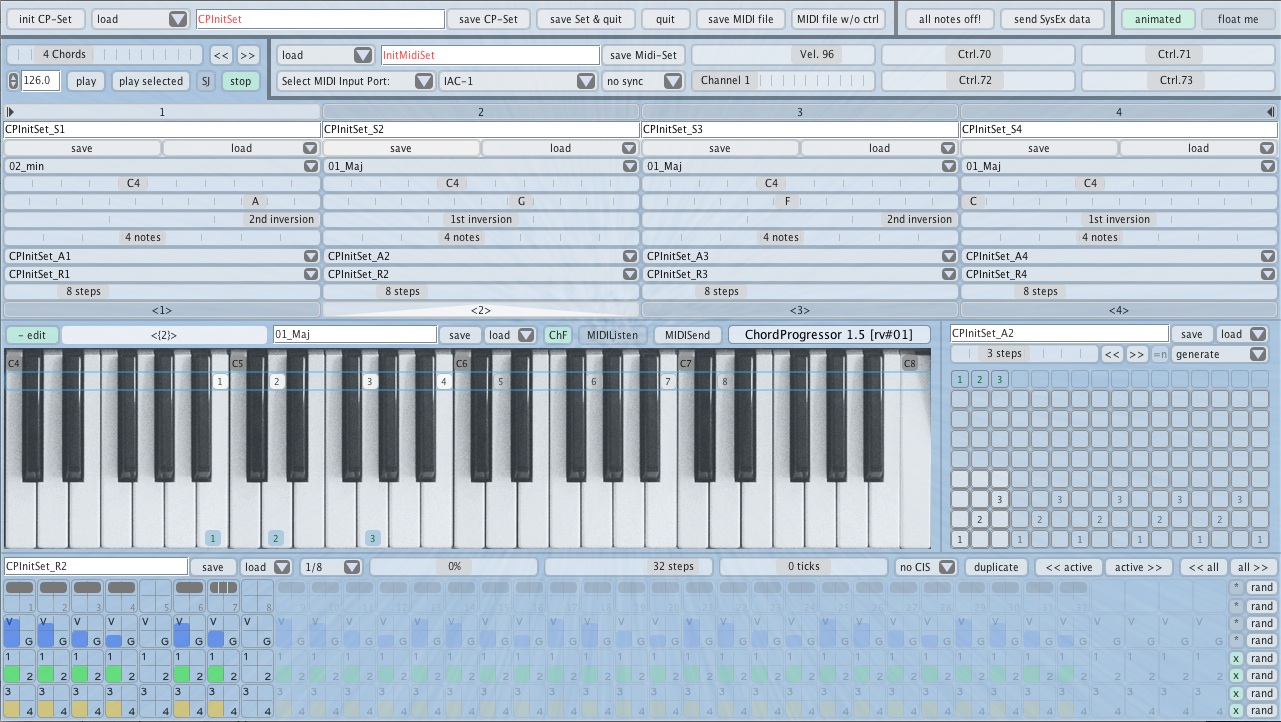Click the >> button beside 4 Chords slider
The height and width of the screenshot is (722, 1281).
coord(248,54)
